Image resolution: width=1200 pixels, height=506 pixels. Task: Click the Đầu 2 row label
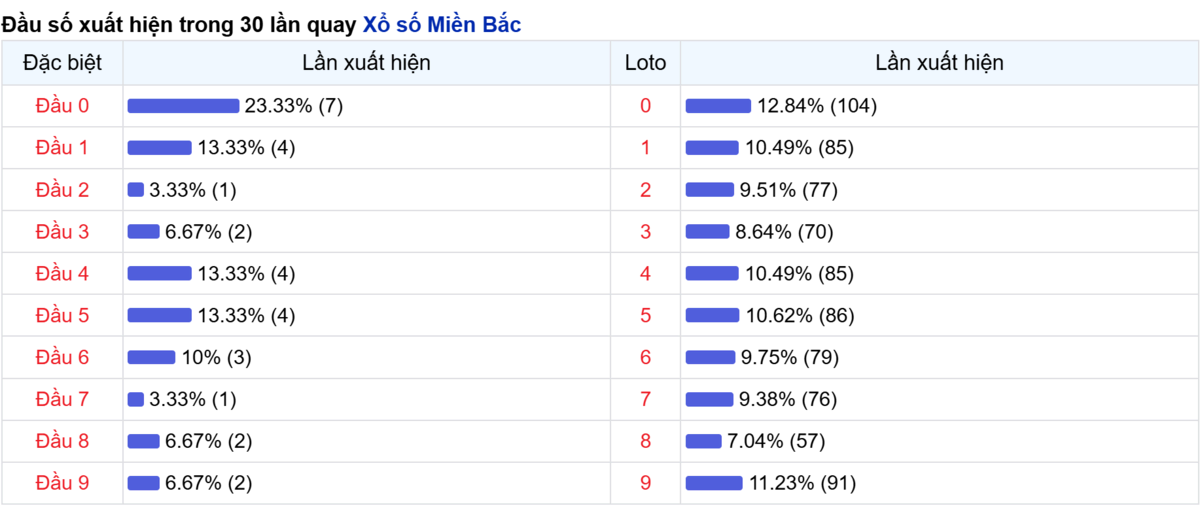coord(62,190)
